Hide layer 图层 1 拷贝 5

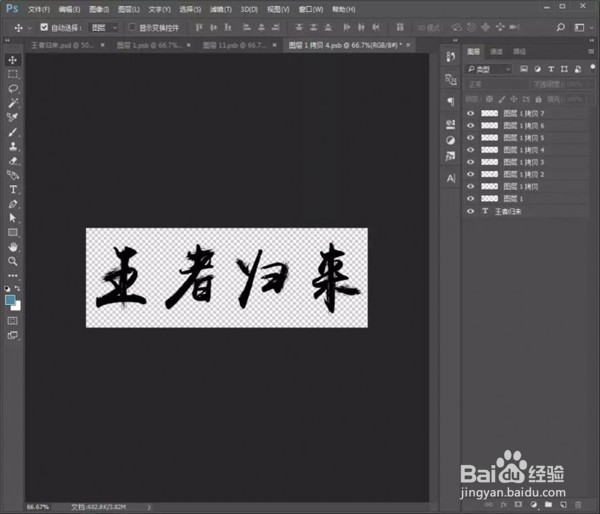471,138
